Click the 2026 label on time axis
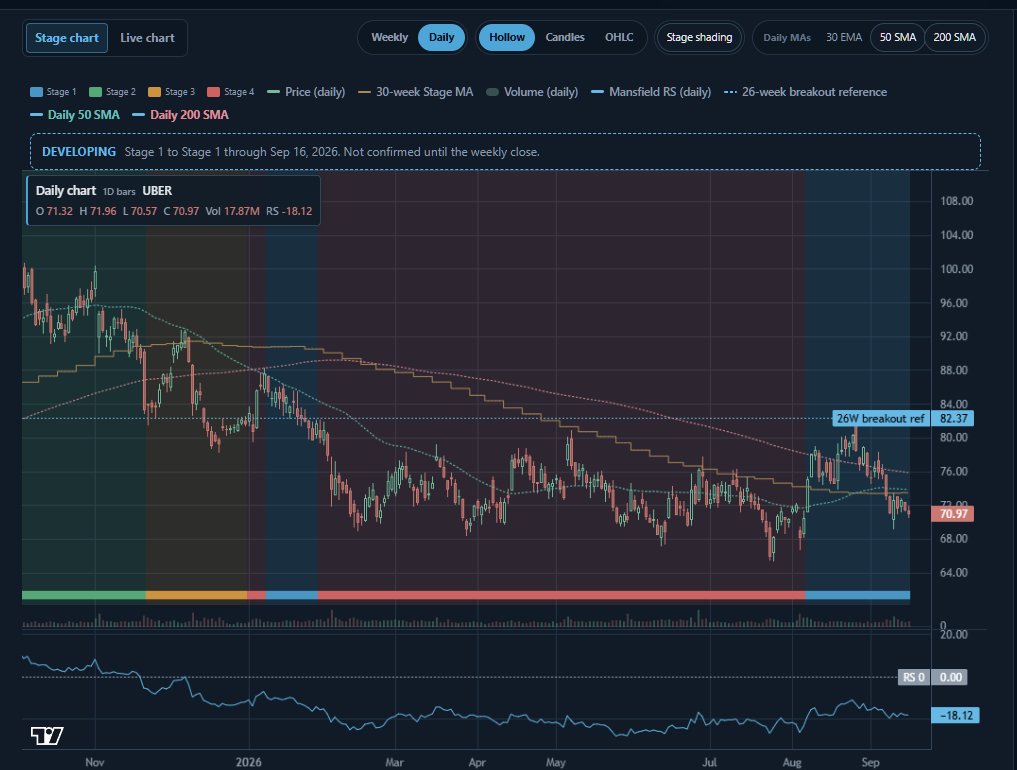This screenshot has height=770, width=1017. 248,762
